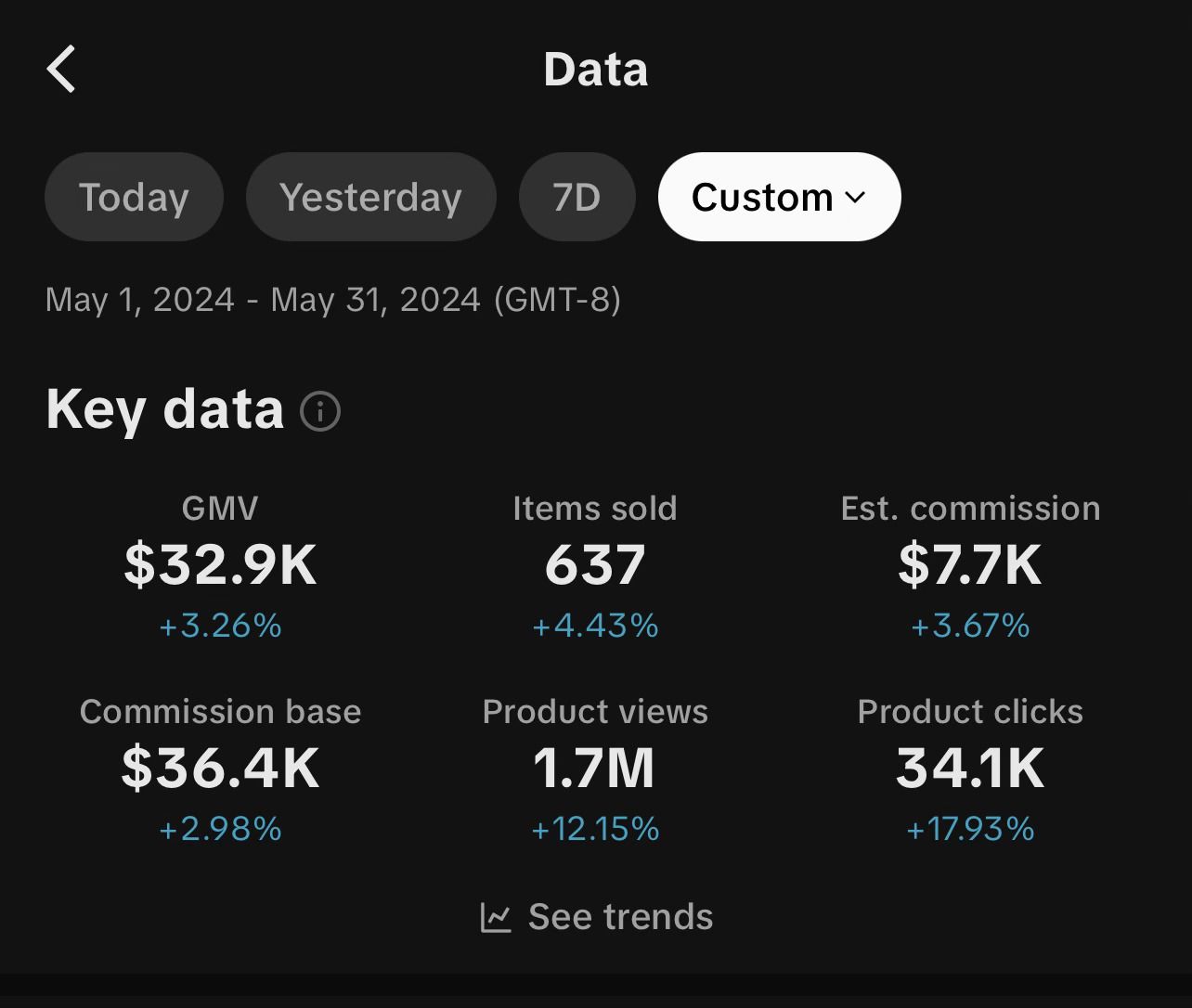Open the Est. commission $7.7K metric
The image size is (1192, 1008).
click(970, 564)
